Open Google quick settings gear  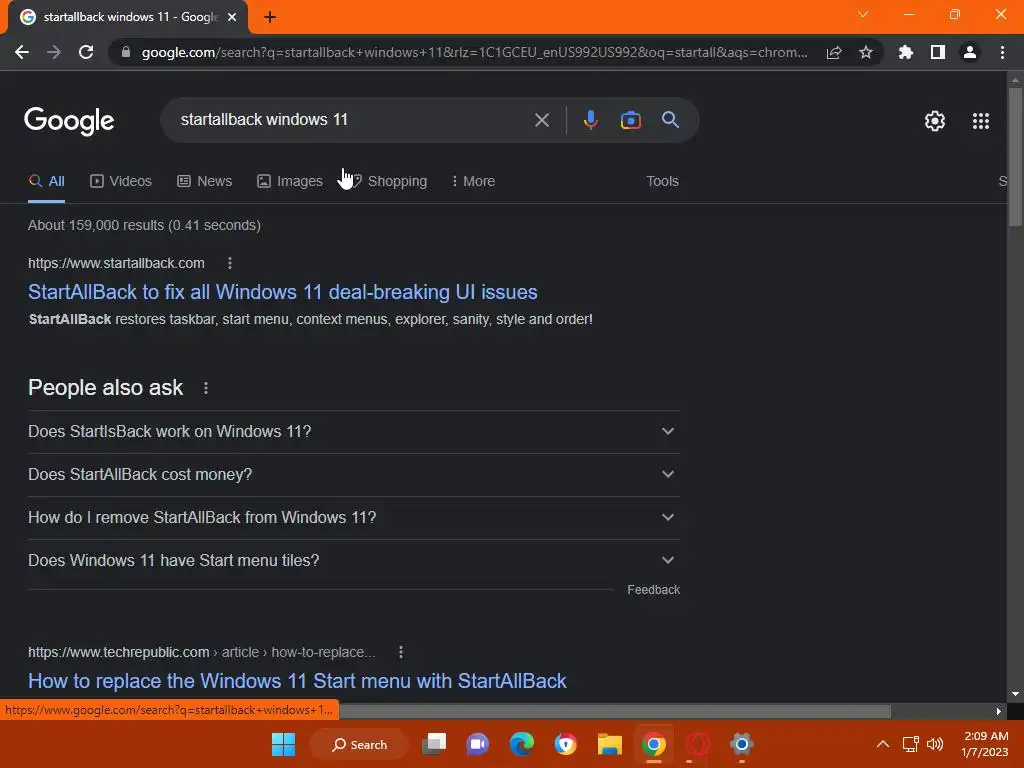tap(935, 121)
